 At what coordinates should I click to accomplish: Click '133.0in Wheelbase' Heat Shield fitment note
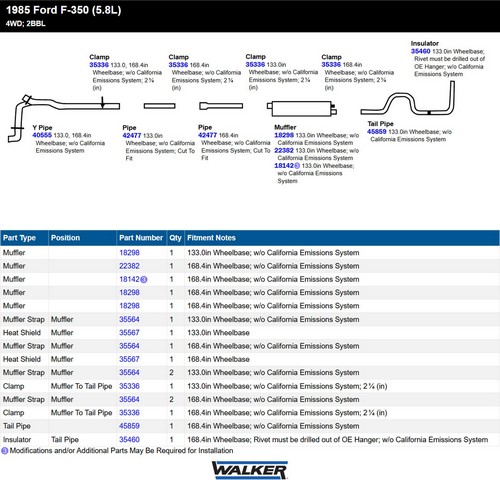click(218, 333)
